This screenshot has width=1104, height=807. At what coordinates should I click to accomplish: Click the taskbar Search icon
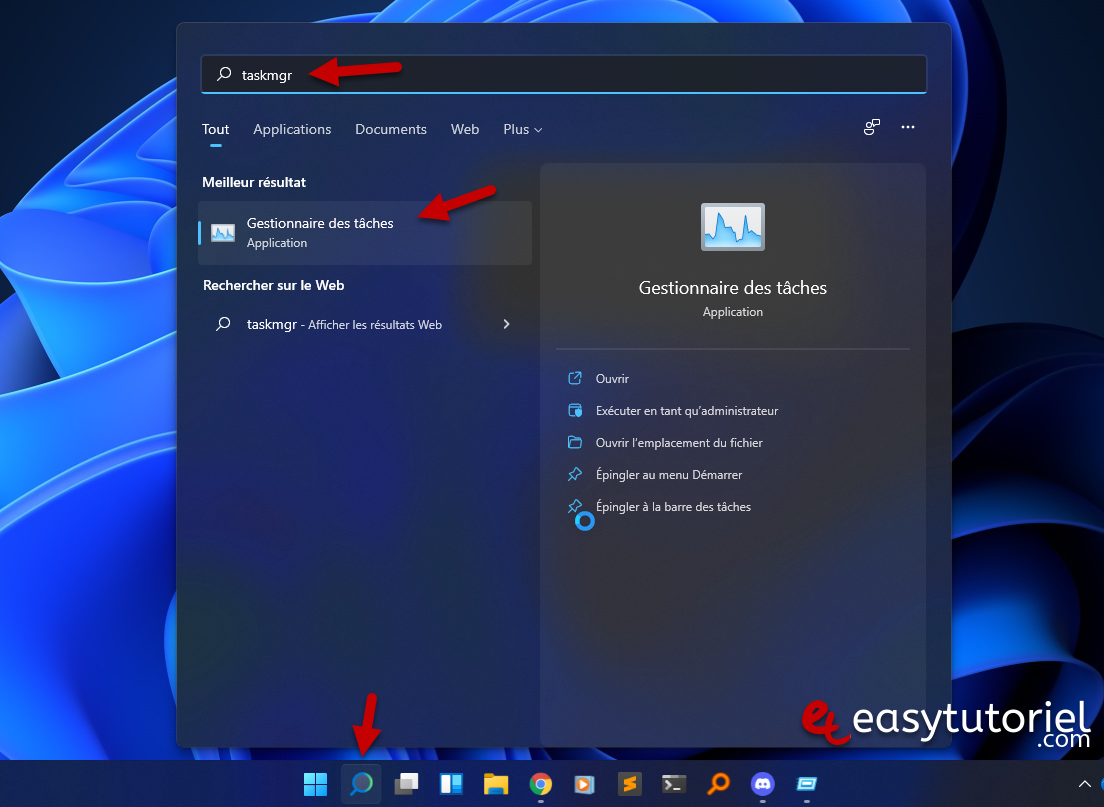pos(361,784)
